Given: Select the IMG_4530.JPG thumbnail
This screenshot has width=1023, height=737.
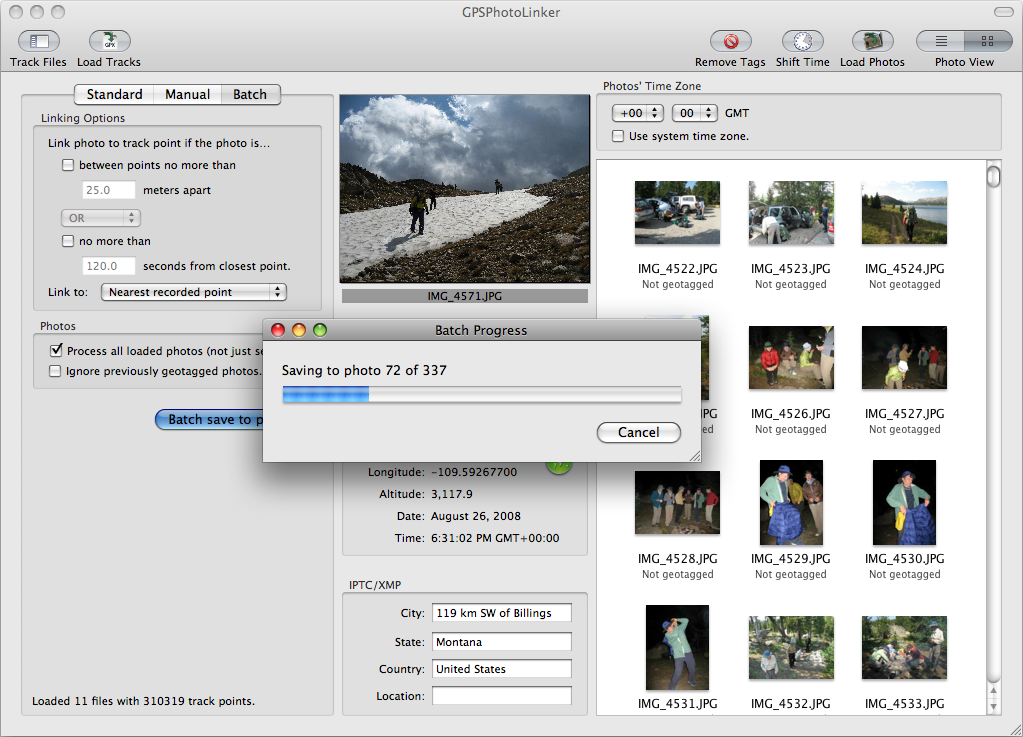Looking at the screenshot, I should (x=904, y=502).
